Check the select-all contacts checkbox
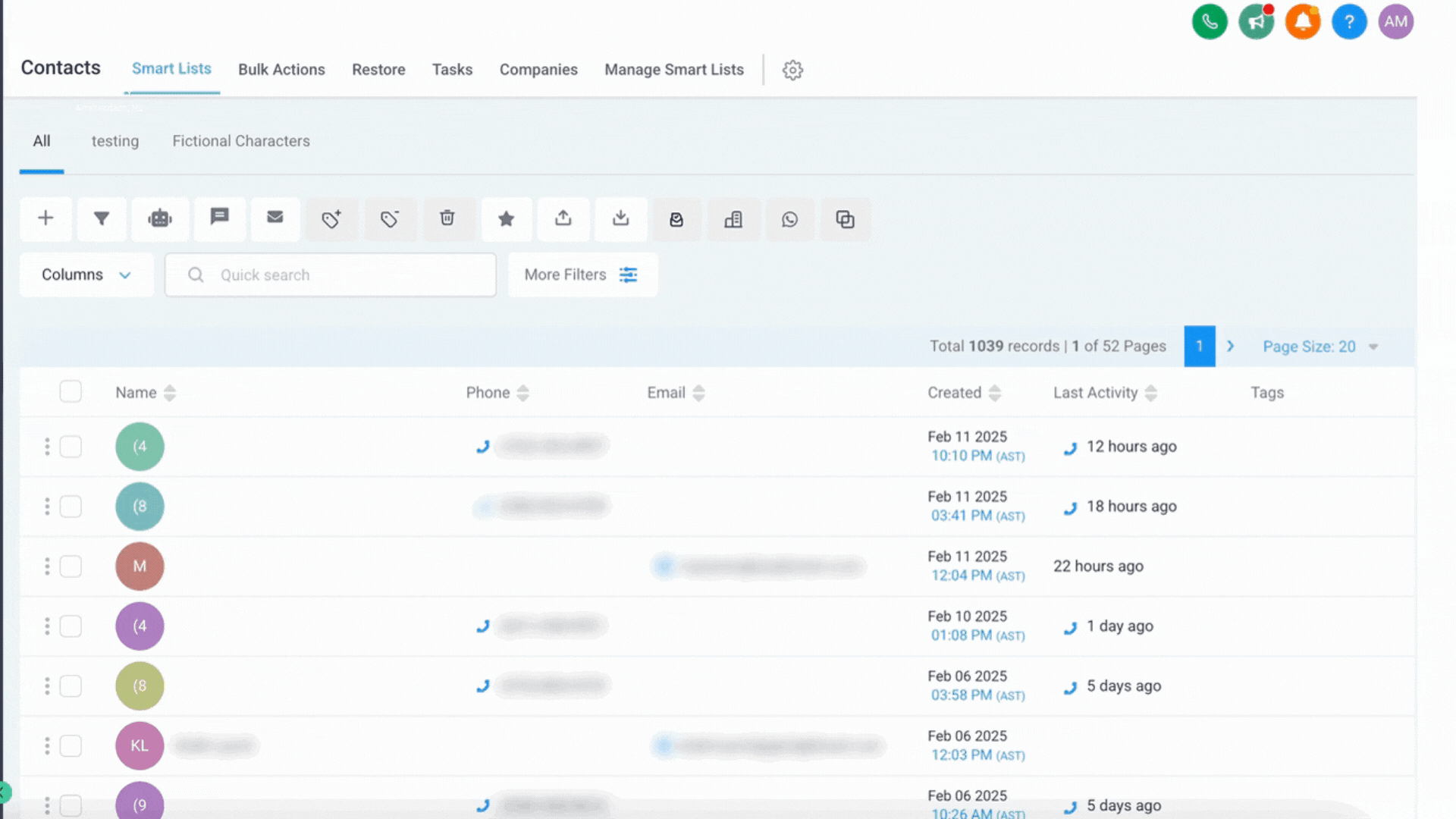The image size is (1456, 819). pyautogui.click(x=71, y=391)
